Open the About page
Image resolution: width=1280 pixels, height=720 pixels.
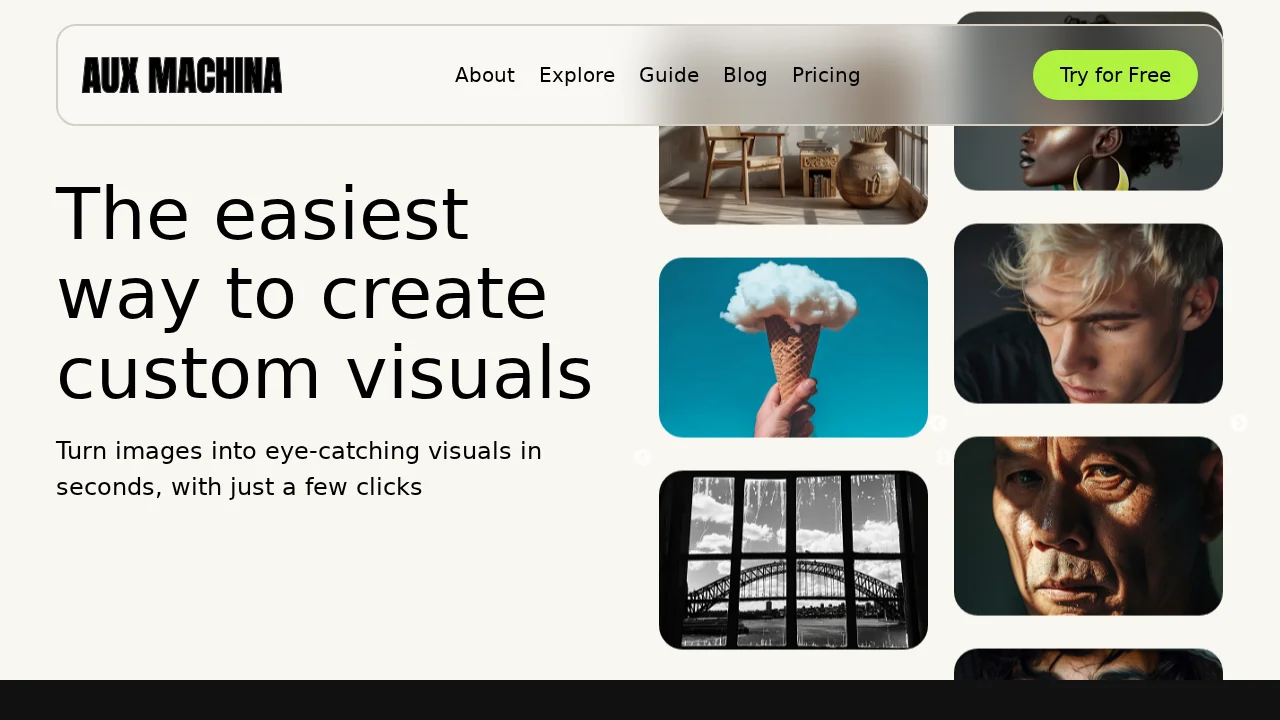point(485,76)
